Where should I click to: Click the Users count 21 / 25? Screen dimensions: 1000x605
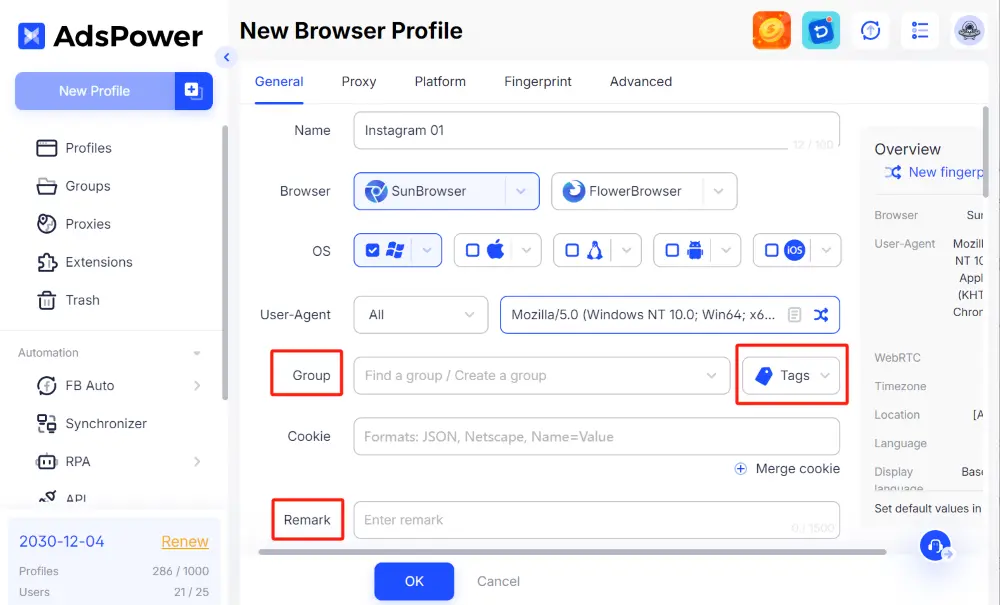(x=191, y=592)
